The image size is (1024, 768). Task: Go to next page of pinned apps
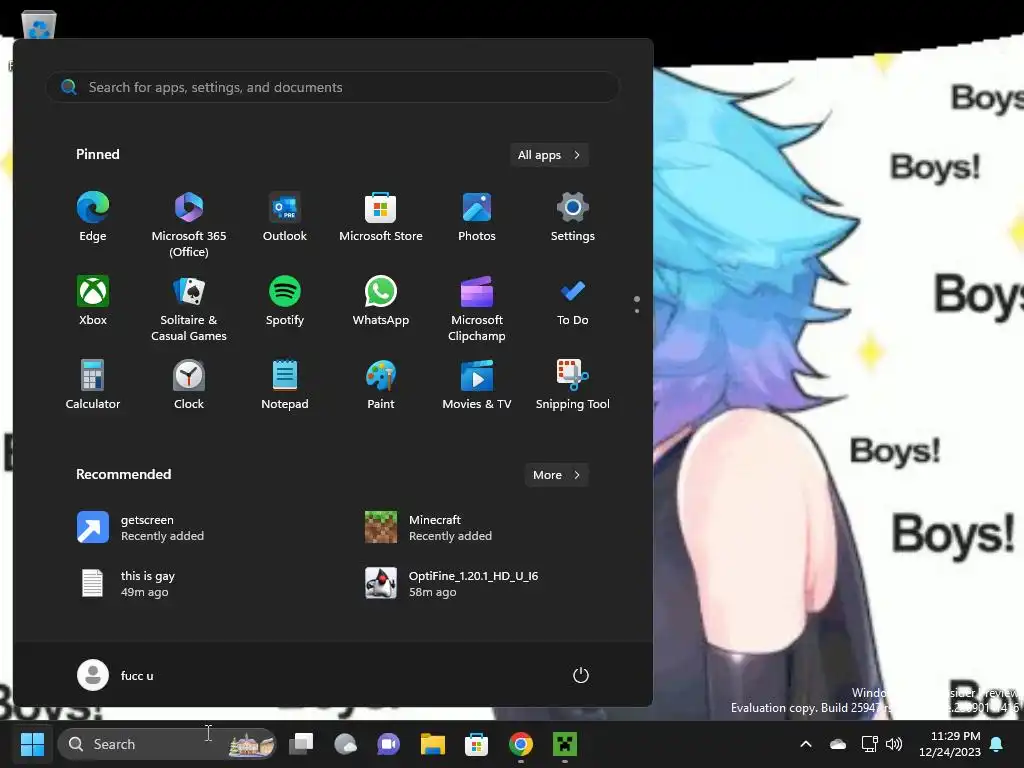click(637, 311)
